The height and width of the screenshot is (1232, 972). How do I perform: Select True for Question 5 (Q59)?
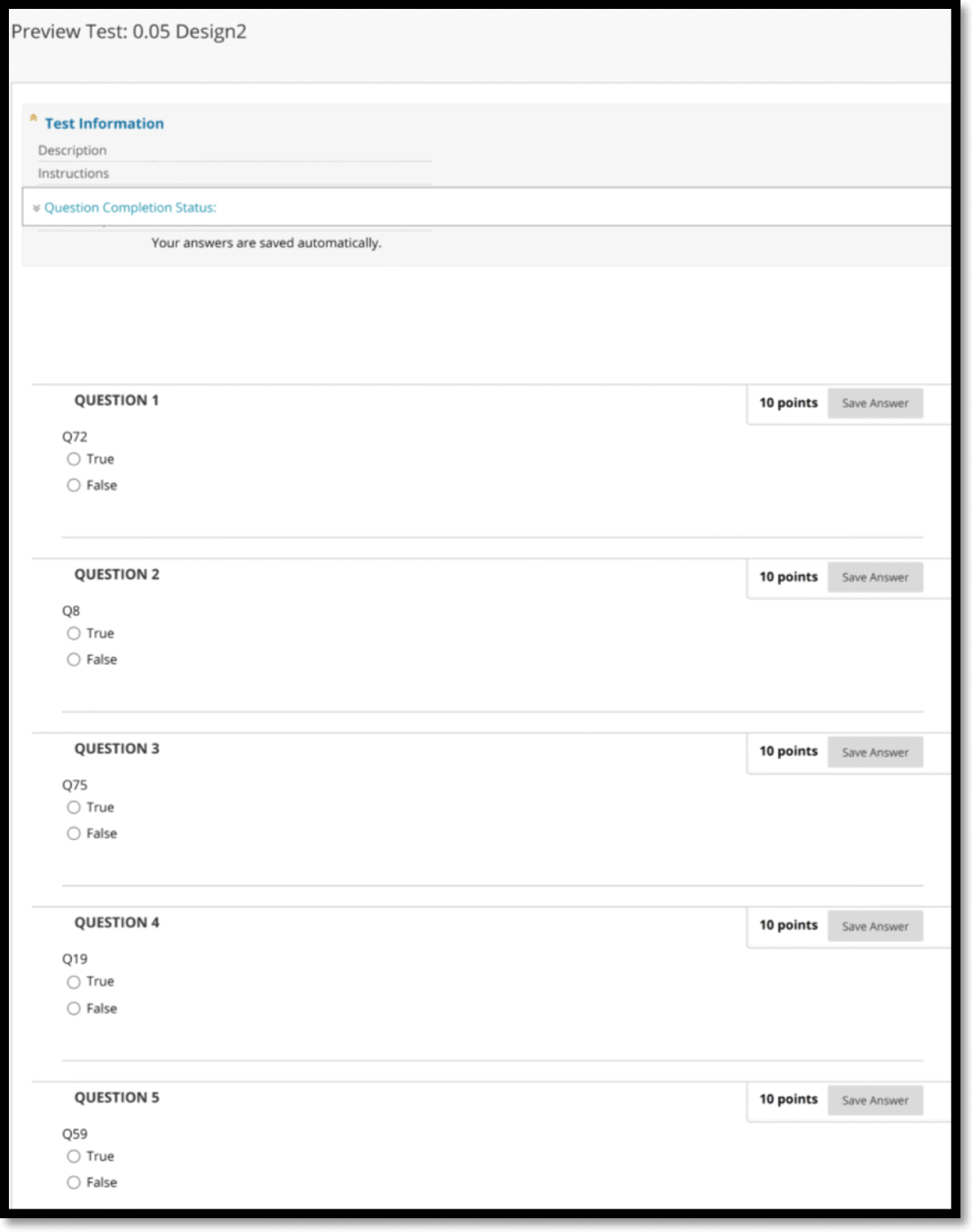74,1157
